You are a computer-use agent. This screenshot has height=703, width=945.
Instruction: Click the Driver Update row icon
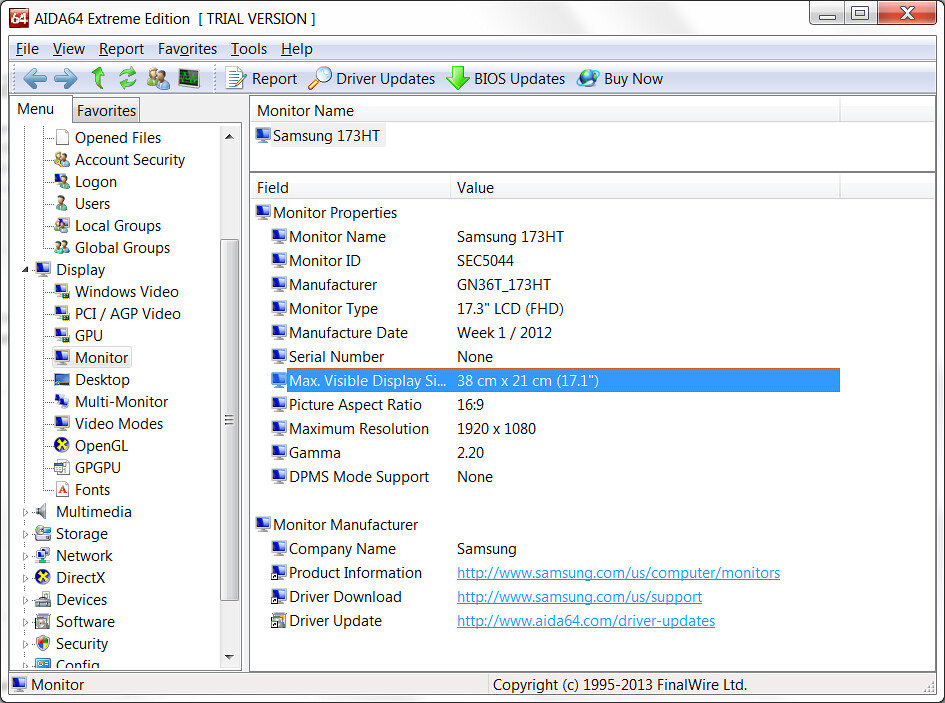tap(278, 620)
